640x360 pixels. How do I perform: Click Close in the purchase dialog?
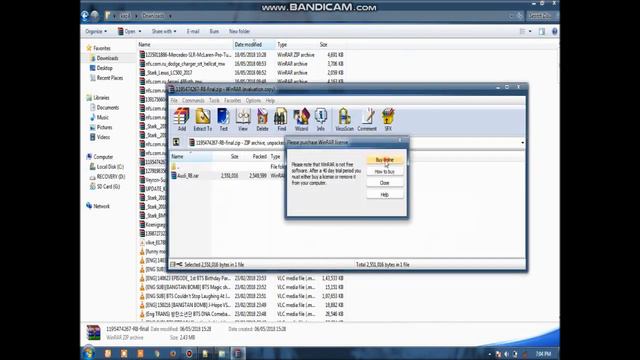pyautogui.click(x=385, y=183)
